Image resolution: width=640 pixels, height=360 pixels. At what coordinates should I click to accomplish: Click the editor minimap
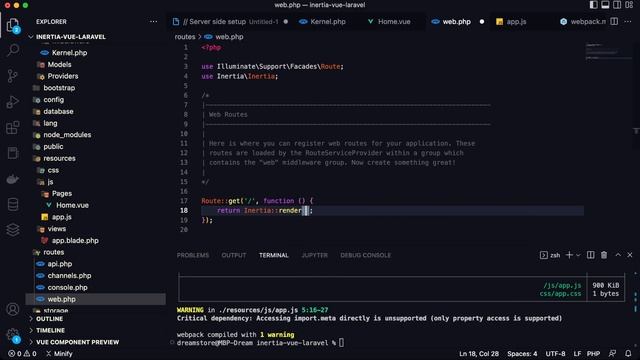pyautogui.click(x=608, y=51)
